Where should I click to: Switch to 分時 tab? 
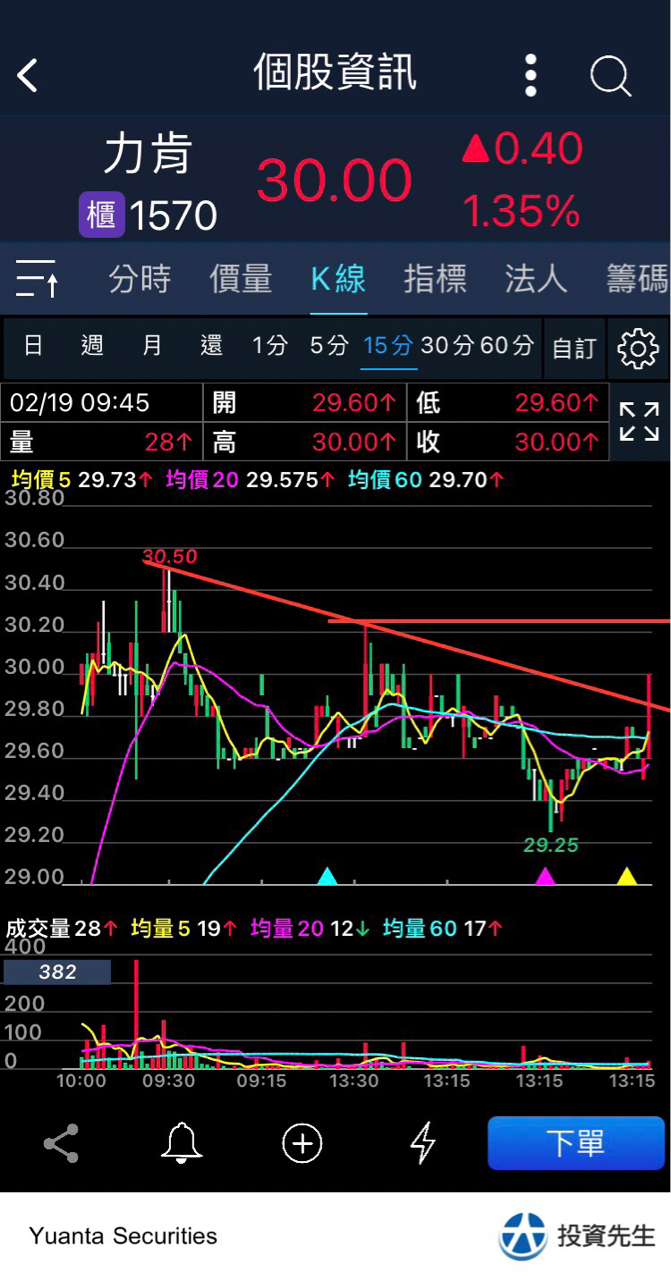point(140,279)
